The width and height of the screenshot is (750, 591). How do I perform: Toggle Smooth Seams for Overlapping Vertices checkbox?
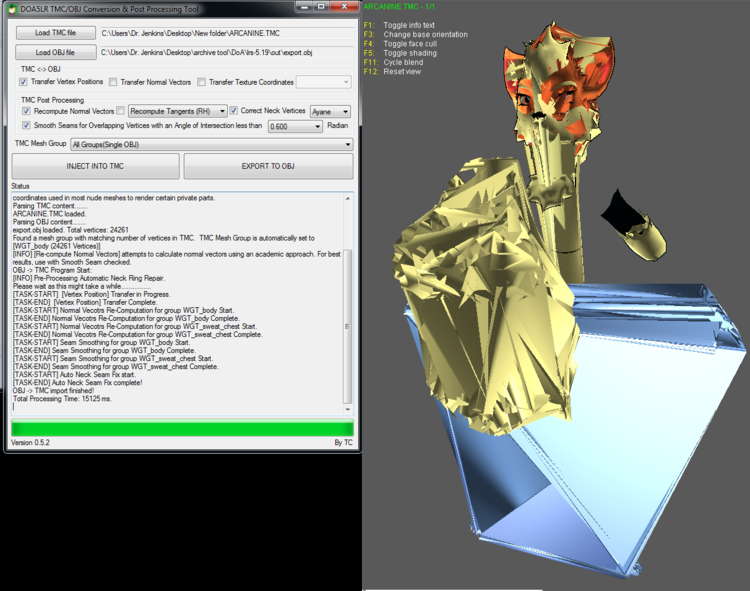pos(26,125)
